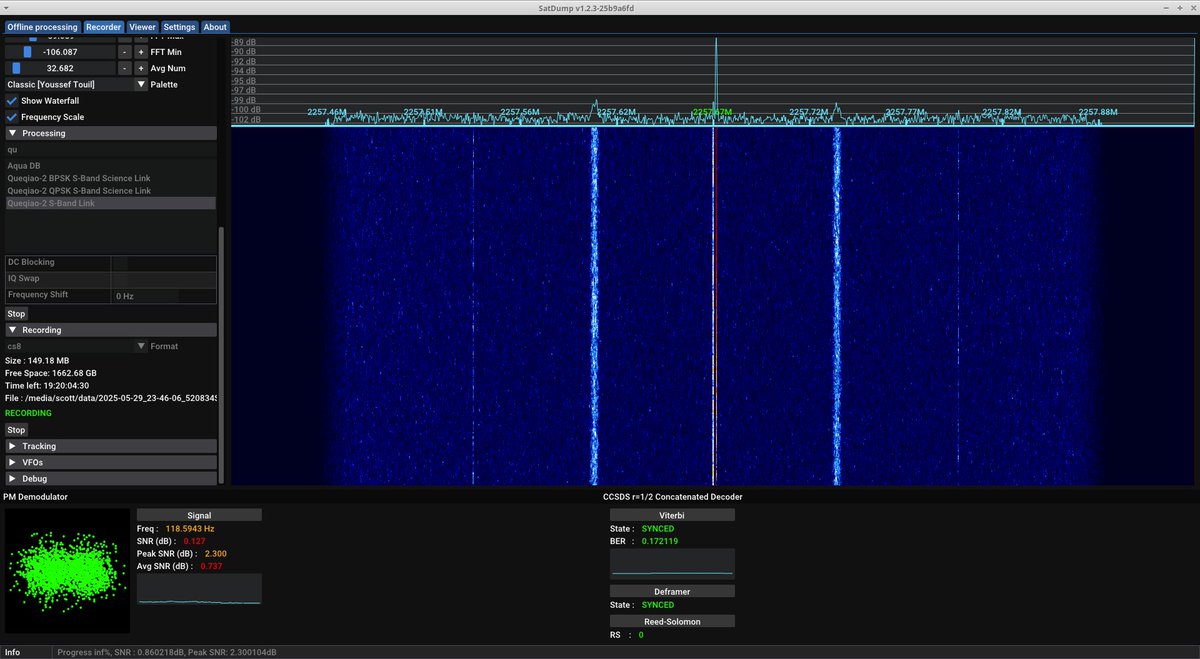Screen dimensions: 1200x659
Task: Open the Viewer tab
Action: click(142, 27)
